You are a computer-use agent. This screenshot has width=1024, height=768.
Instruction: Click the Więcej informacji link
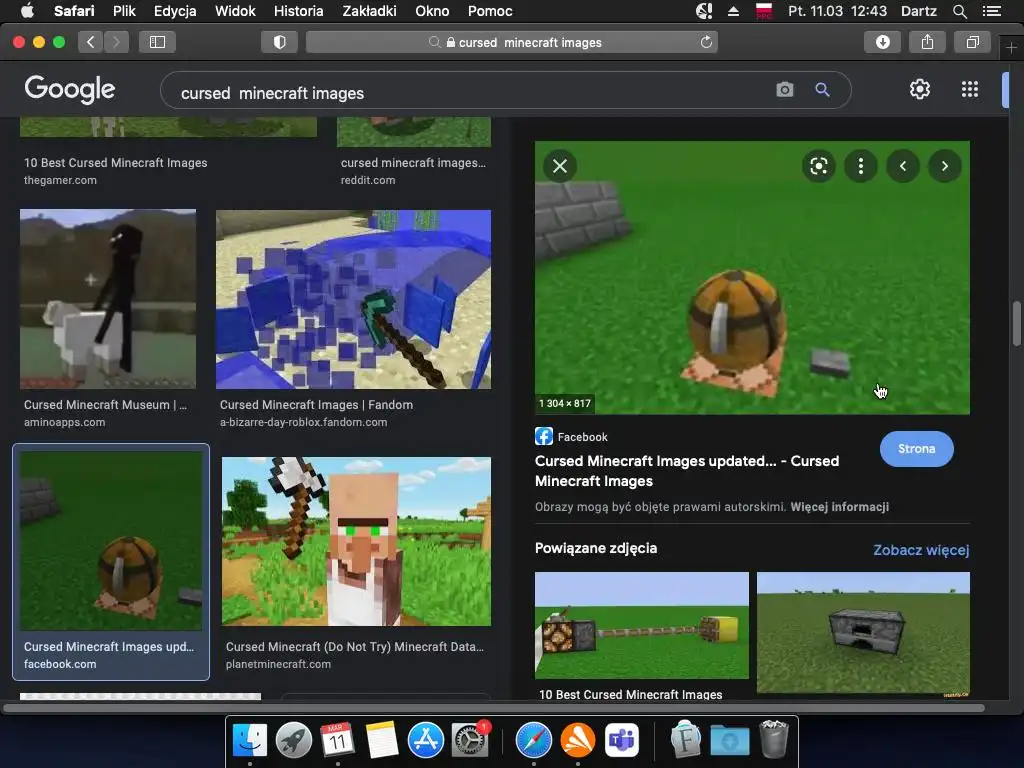(x=839, y=507)
